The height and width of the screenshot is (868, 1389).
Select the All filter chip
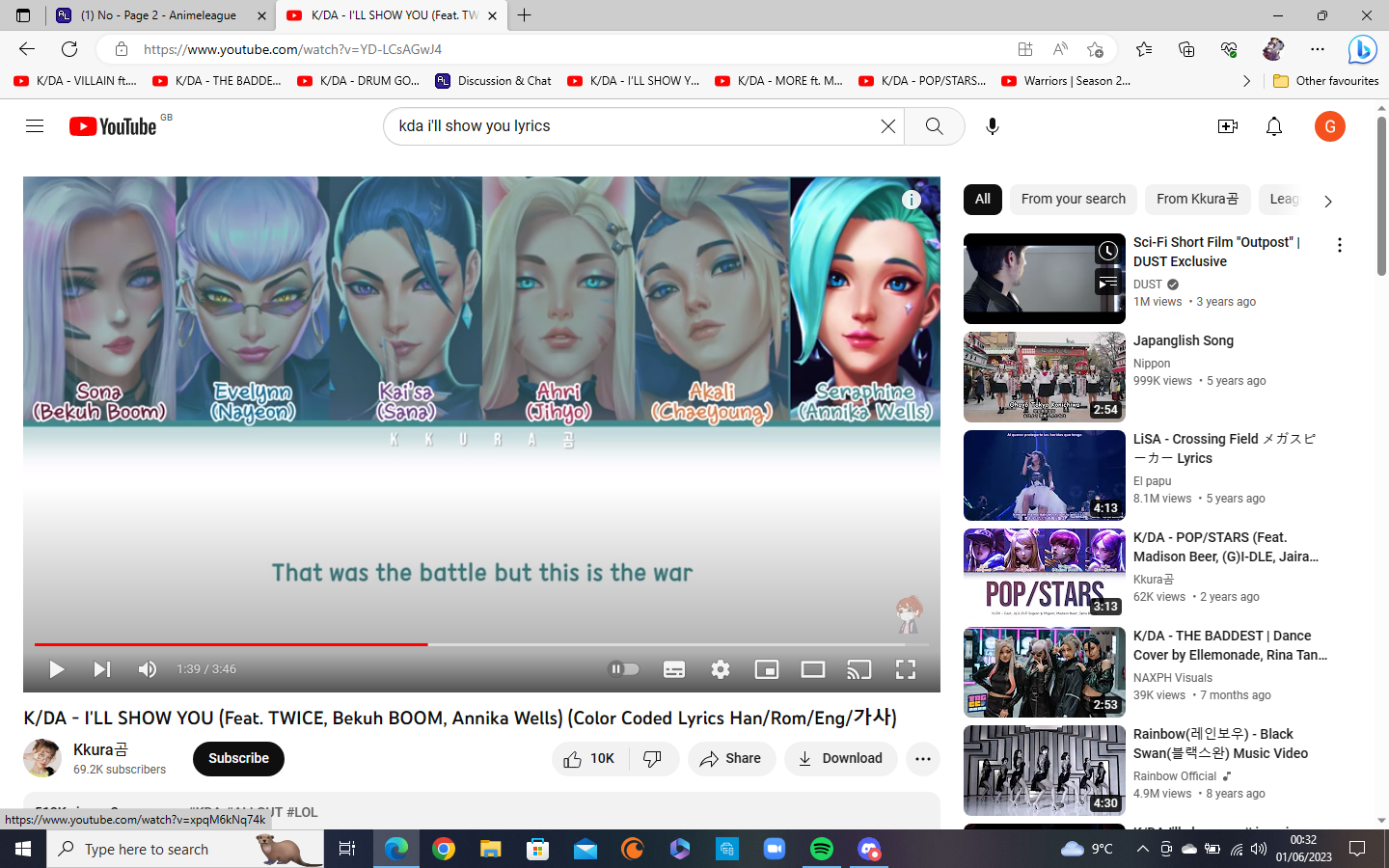coord(983,200)
